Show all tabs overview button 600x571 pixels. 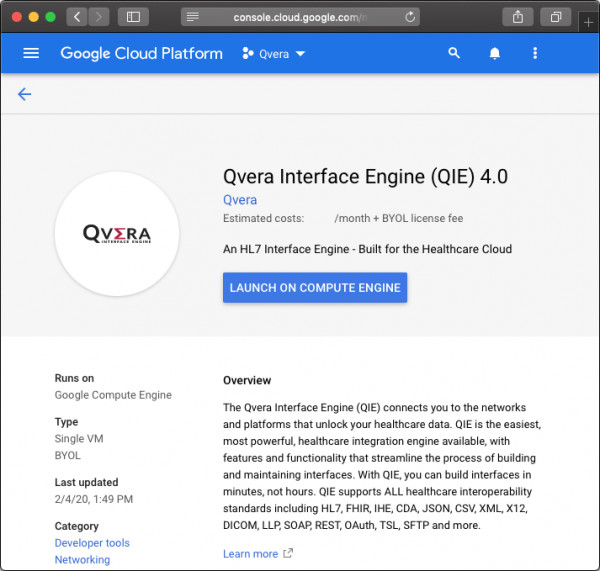click(556, 17)
